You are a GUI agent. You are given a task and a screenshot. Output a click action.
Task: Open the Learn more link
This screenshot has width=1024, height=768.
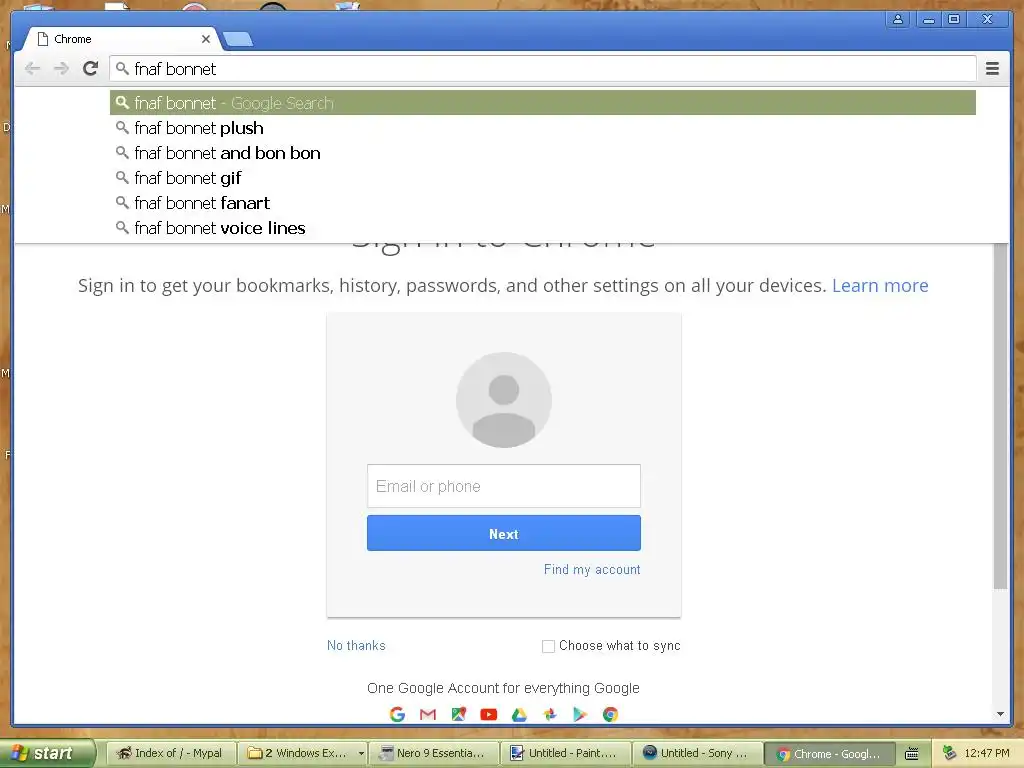(x=880, y=285)
